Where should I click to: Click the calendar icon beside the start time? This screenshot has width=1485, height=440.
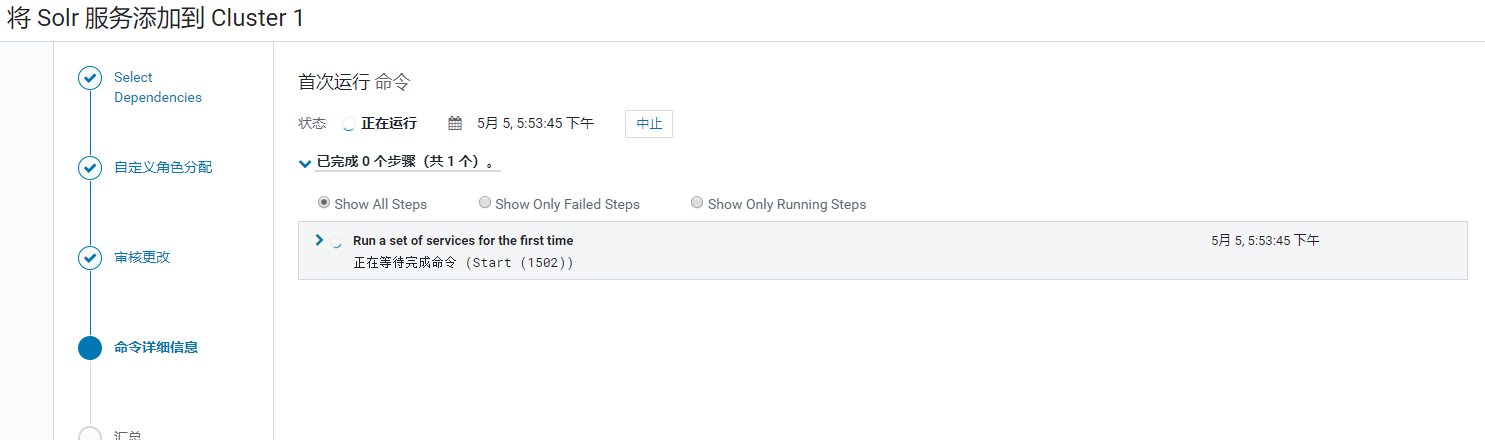[455, 123]
